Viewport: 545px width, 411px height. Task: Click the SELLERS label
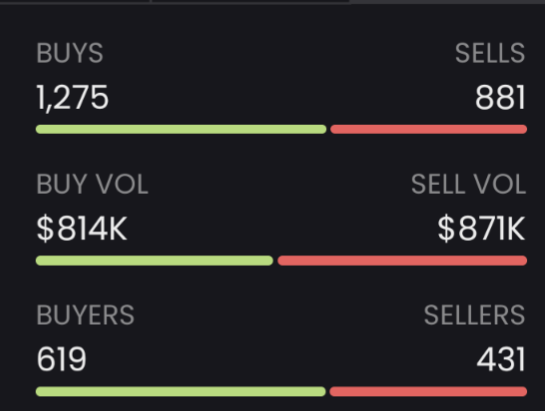pos(474,315)
